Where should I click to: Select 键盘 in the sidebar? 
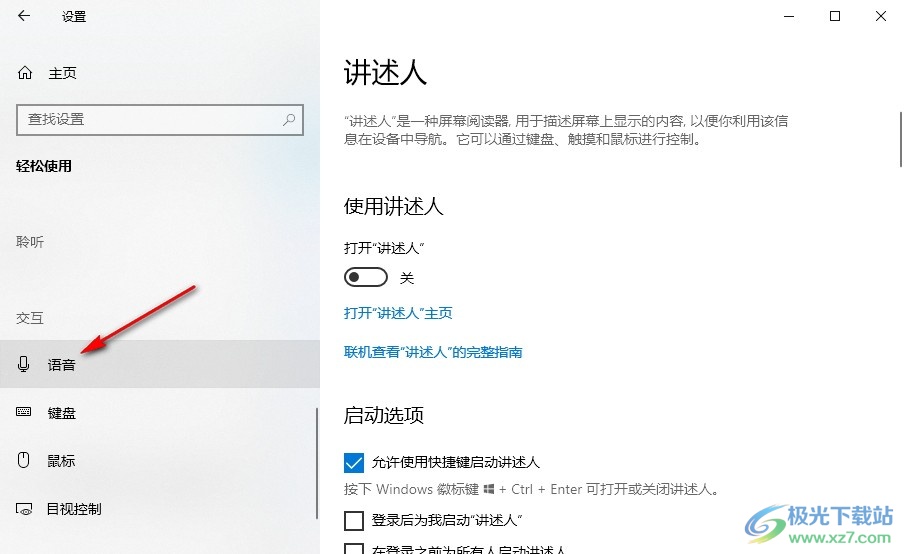click(160, 412)
